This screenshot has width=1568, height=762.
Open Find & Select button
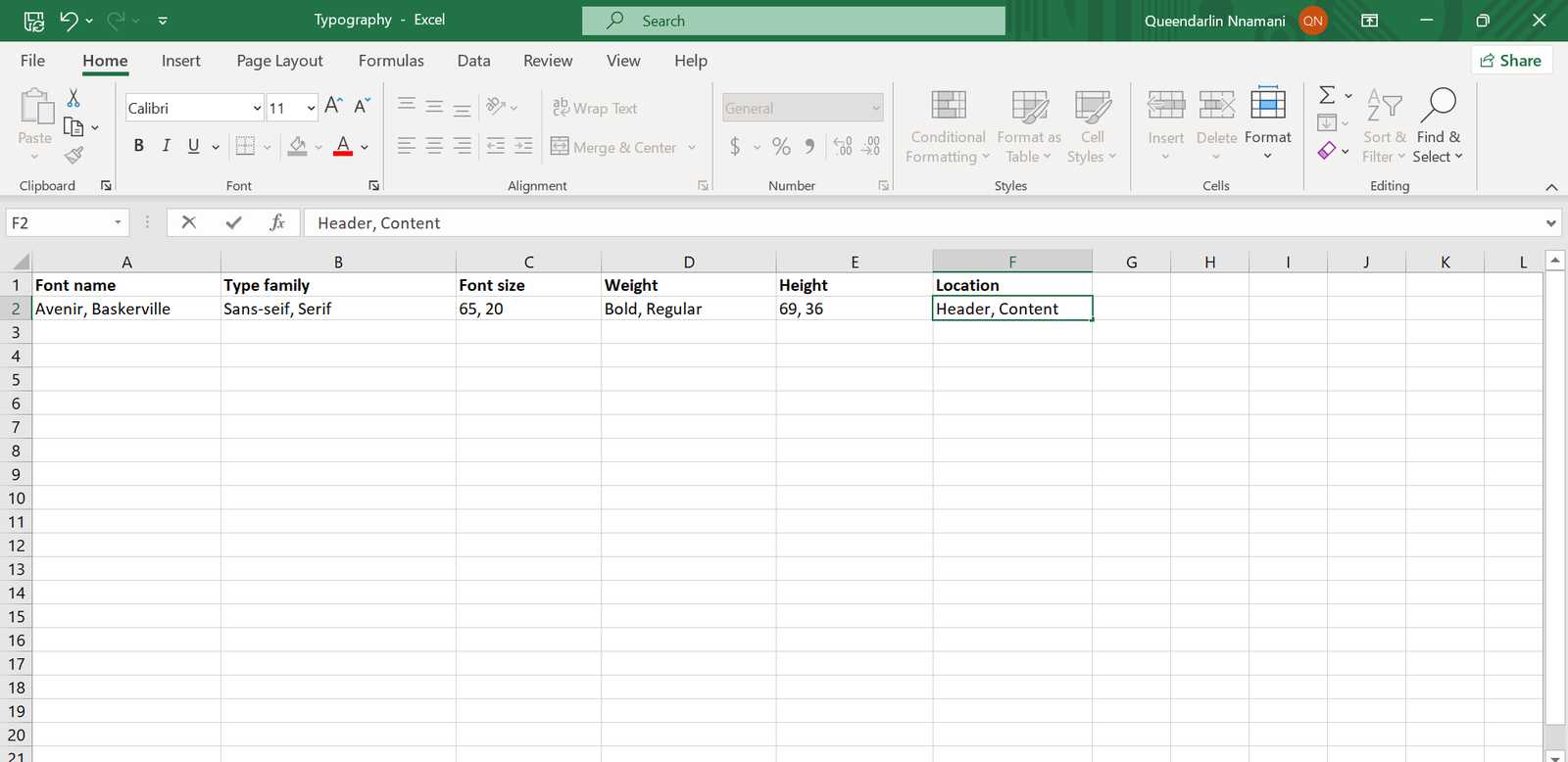(1438, 126)
